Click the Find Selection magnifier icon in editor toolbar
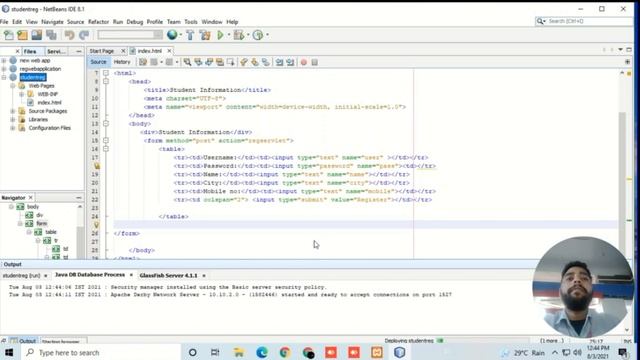The height and width of the screenshot is (360, 640). 187,62
